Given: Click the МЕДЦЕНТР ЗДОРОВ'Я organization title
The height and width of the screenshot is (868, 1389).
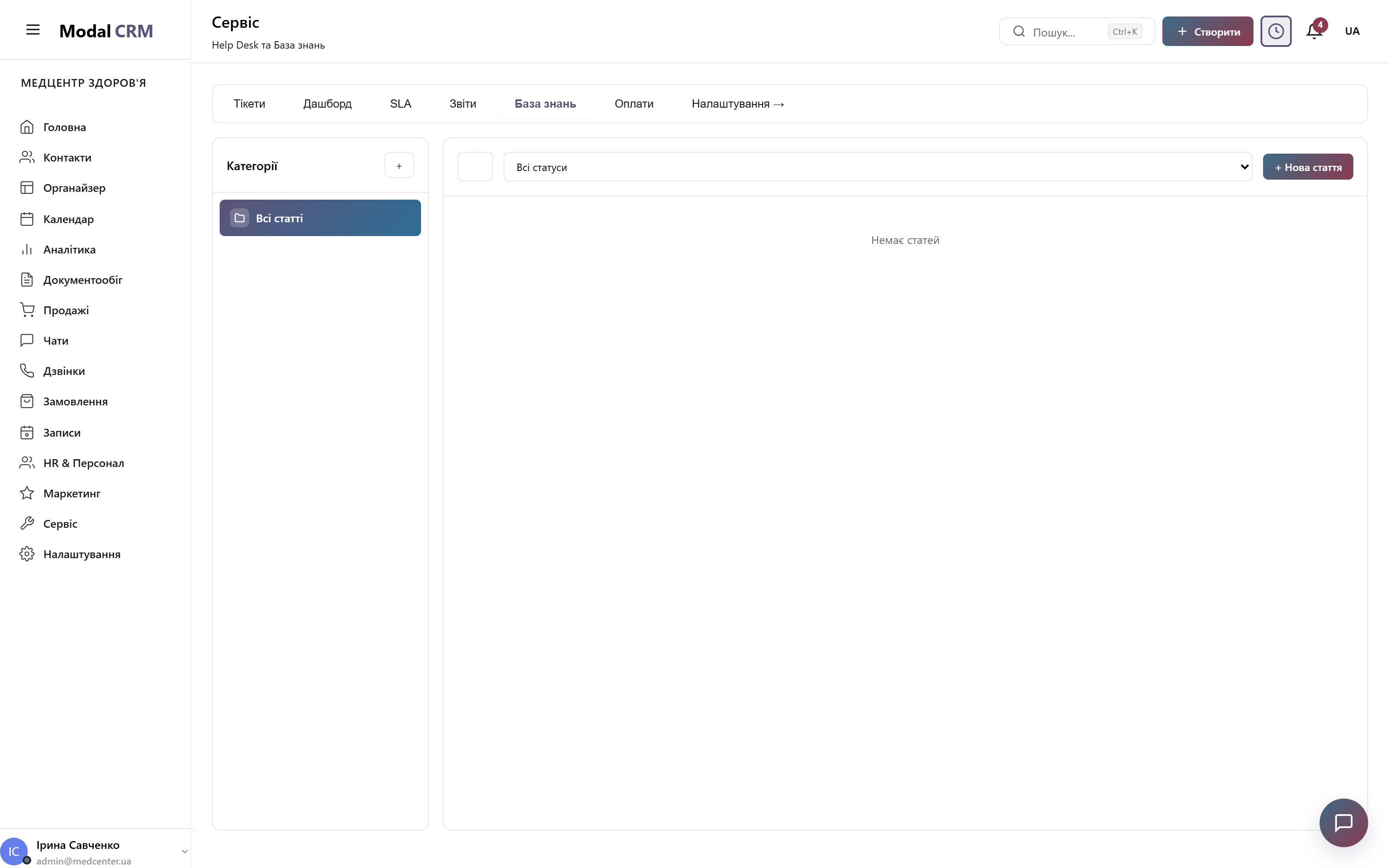Looking at the screenshot, I should point(83,82).
